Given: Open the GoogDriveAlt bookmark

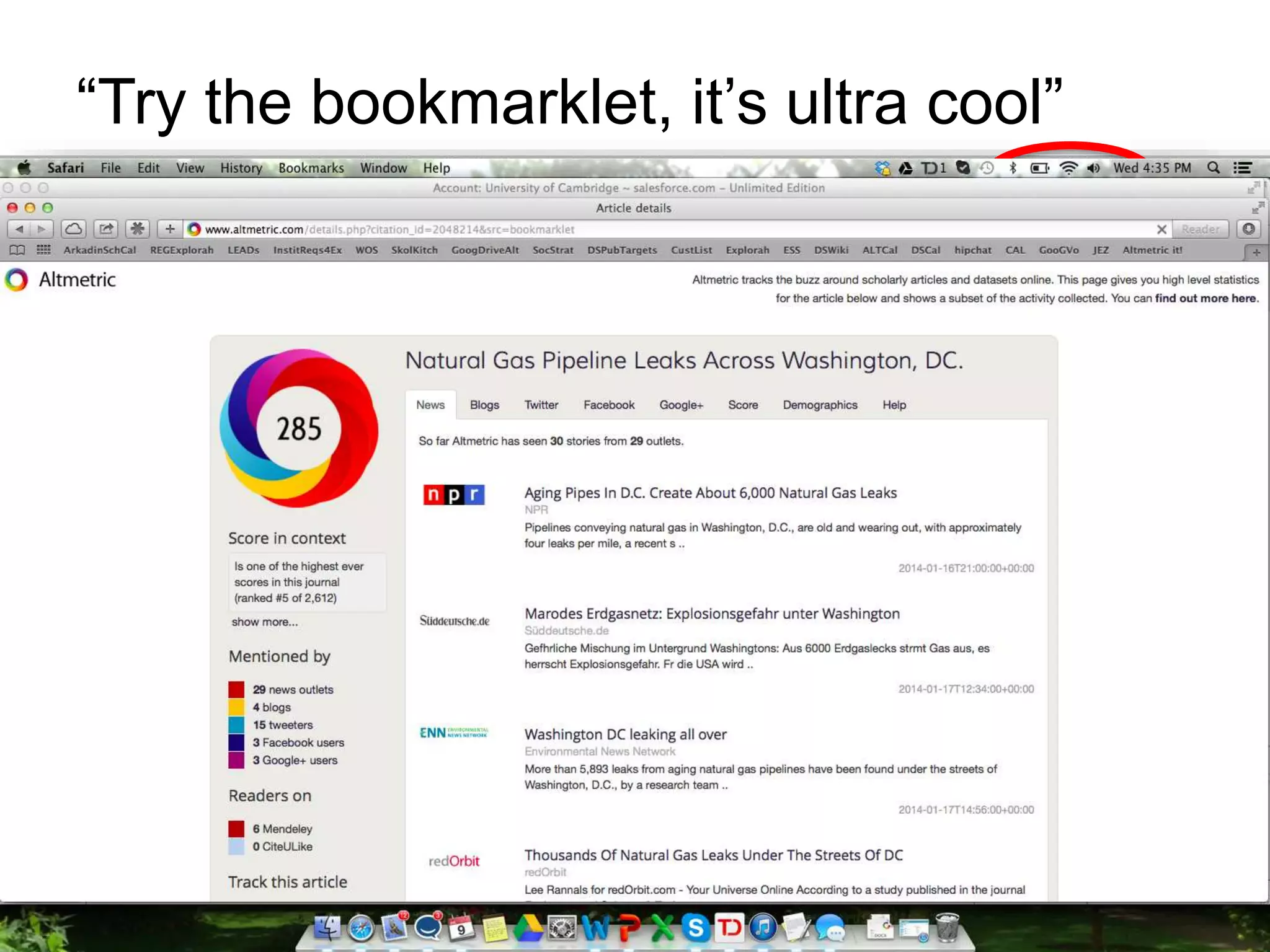Looking at the screenshot, I should coord(485,250).
